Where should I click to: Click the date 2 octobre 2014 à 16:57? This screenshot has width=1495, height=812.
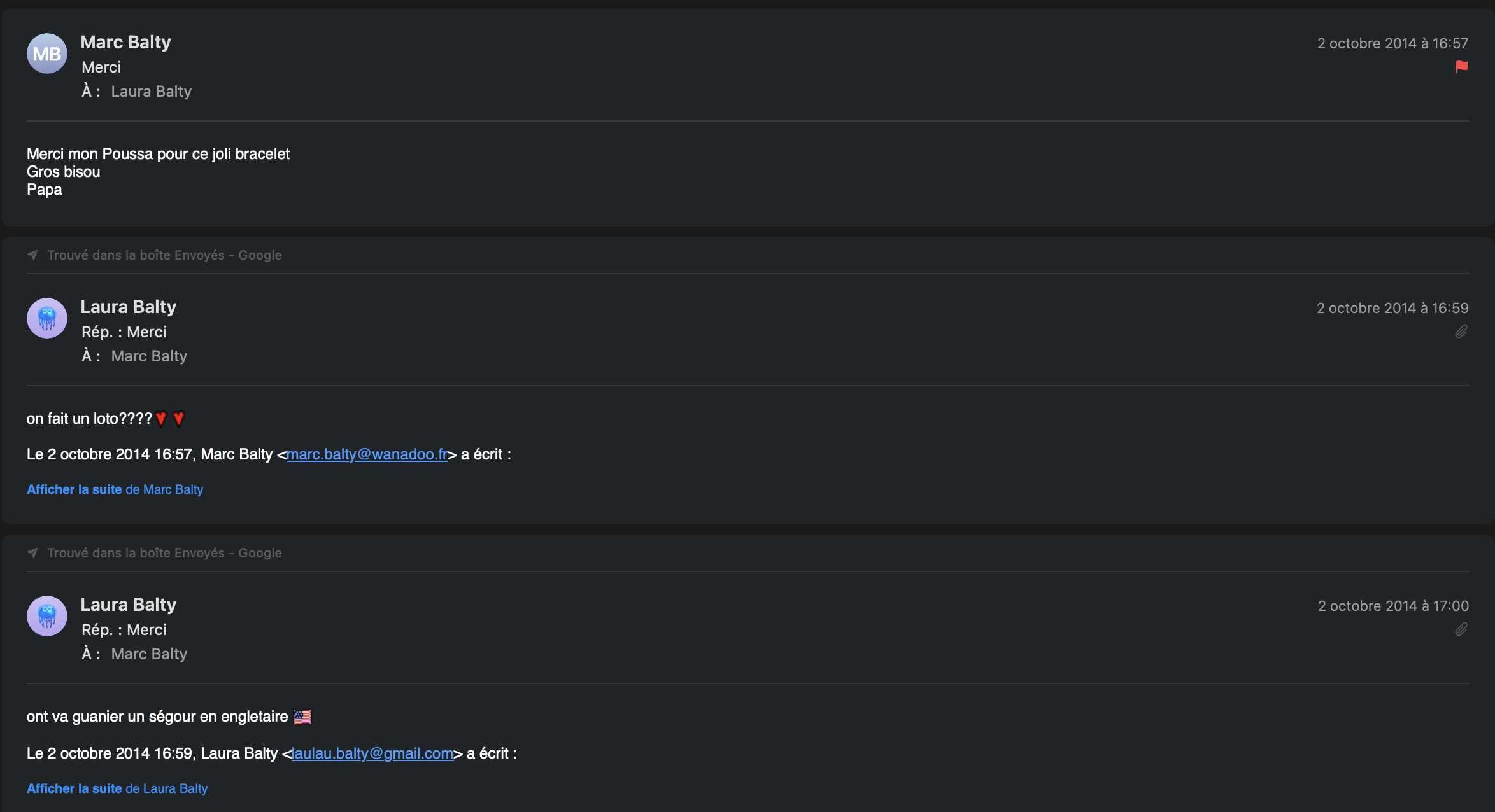[1392, 43]
